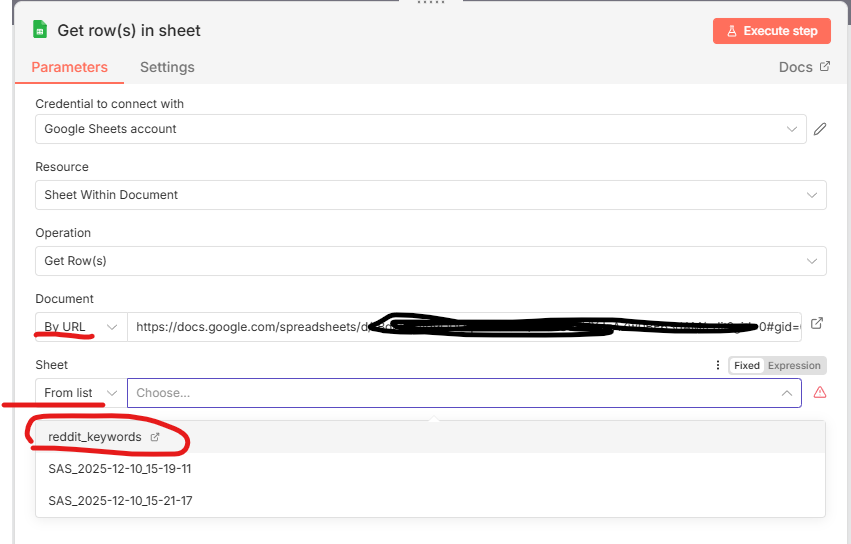The height and width of the screenshot is (544, 851).
Task: Change the By URL document mode dropdown
Action: [x=81, y=327]
